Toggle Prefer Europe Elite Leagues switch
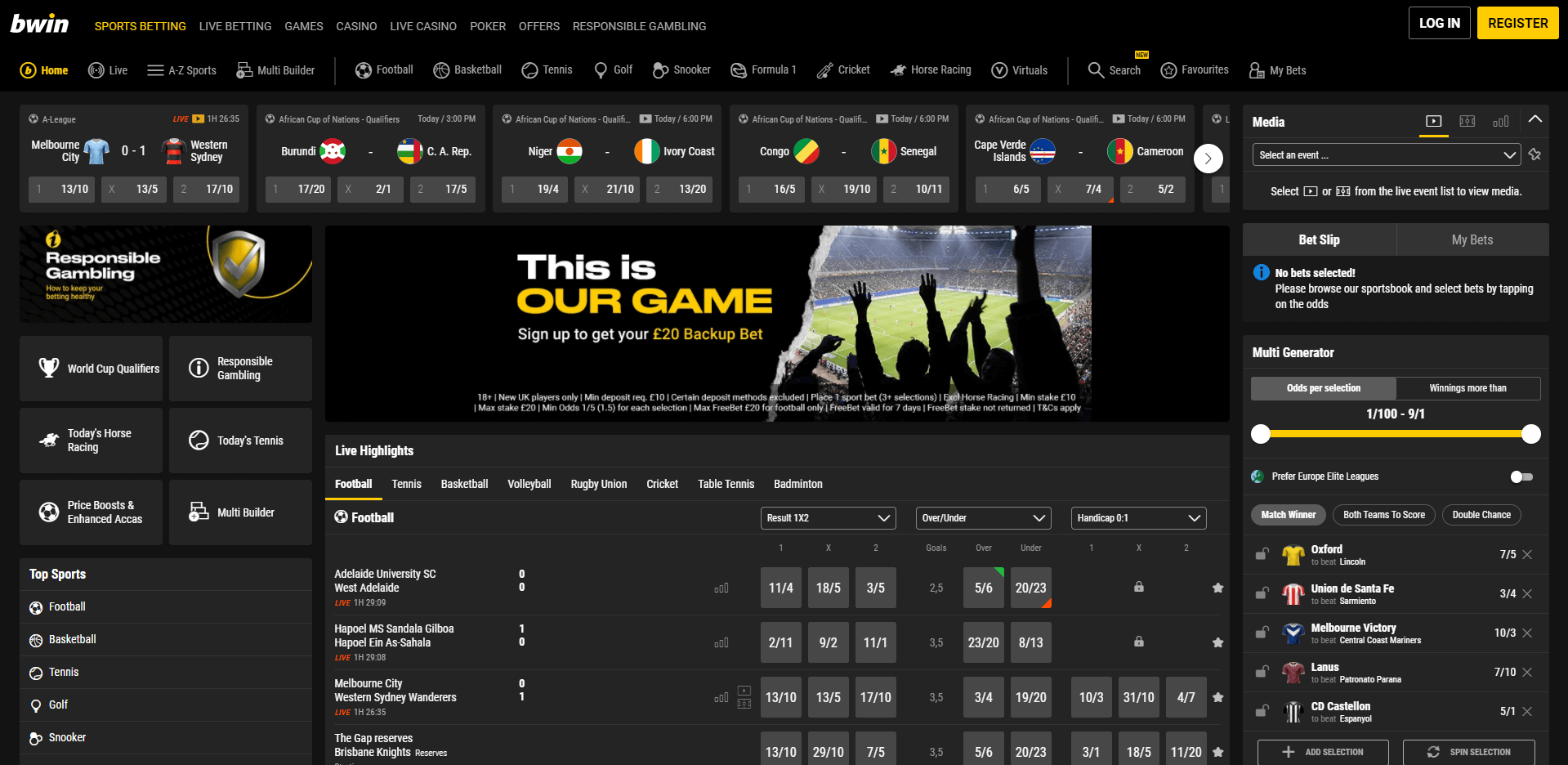This screenshot has height=765, width=1568. (1521, 476)
